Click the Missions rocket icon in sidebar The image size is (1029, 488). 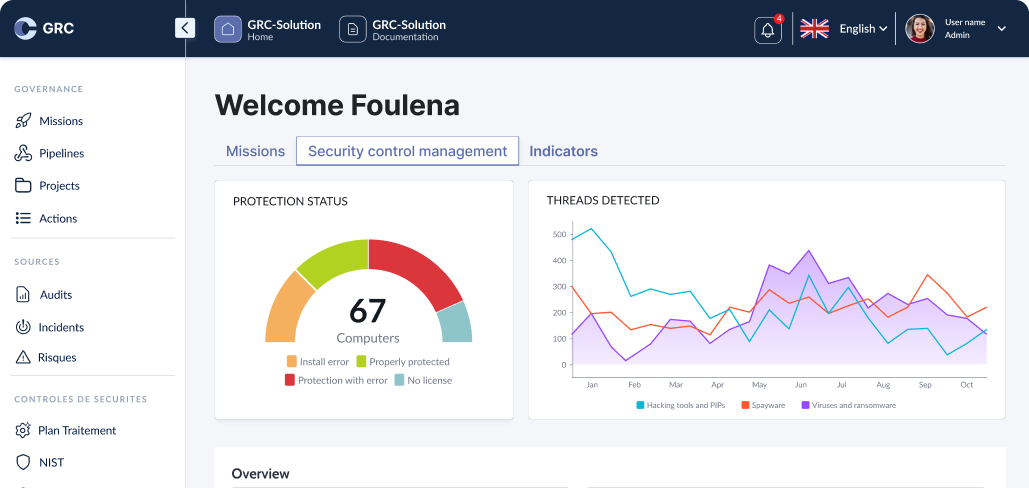point(23,121)
